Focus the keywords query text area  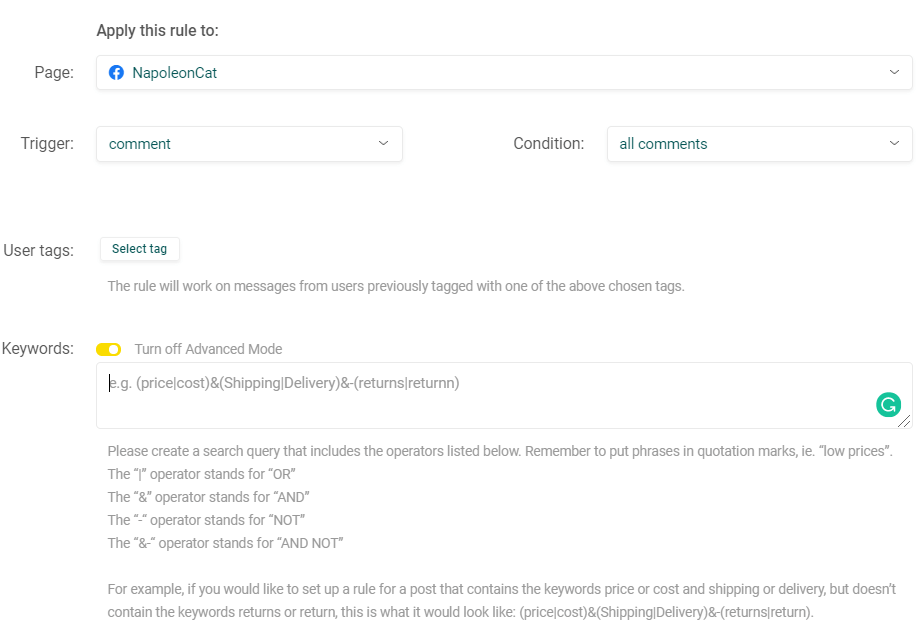click(x=504, y=395)
